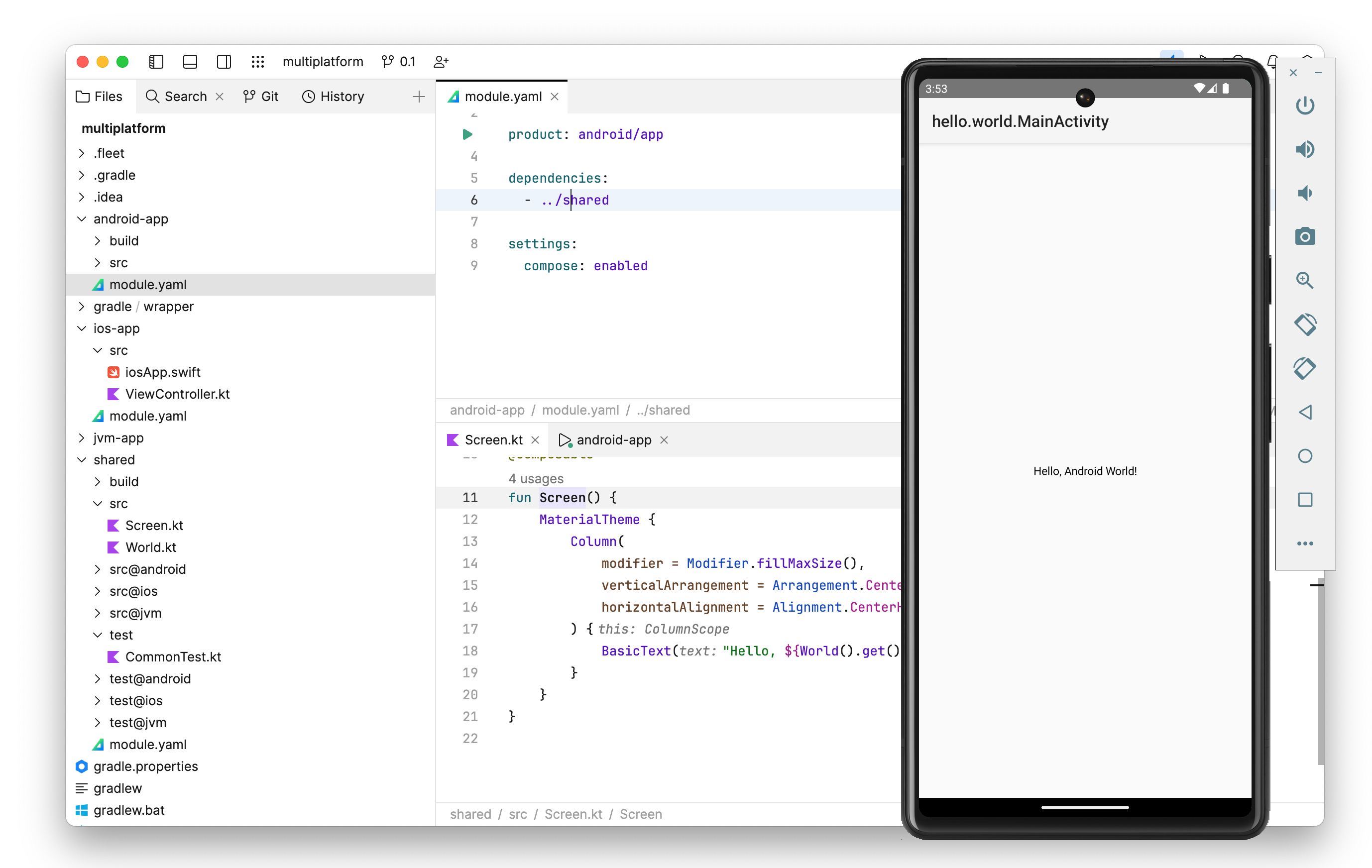
Task: Toggle the left panel visibility
Action: coord(155,62)
